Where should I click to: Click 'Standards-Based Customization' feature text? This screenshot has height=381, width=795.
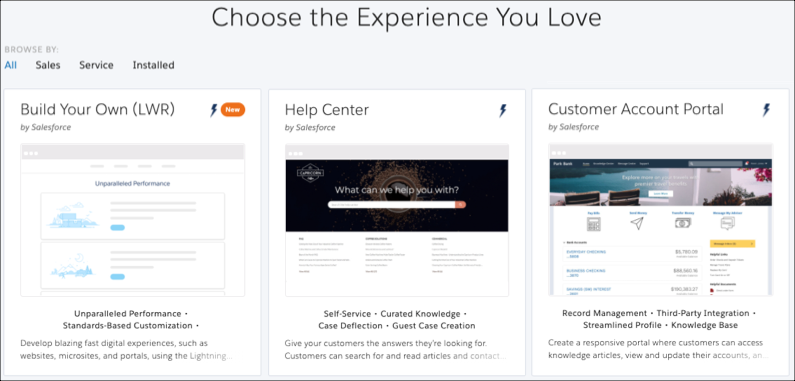[x=128, y=326]
